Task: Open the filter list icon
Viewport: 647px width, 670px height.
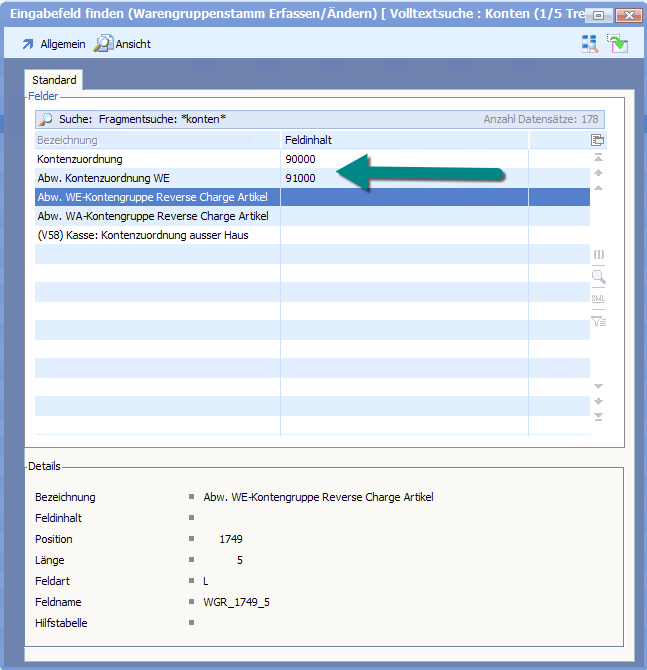Action: tap(598, 321)
